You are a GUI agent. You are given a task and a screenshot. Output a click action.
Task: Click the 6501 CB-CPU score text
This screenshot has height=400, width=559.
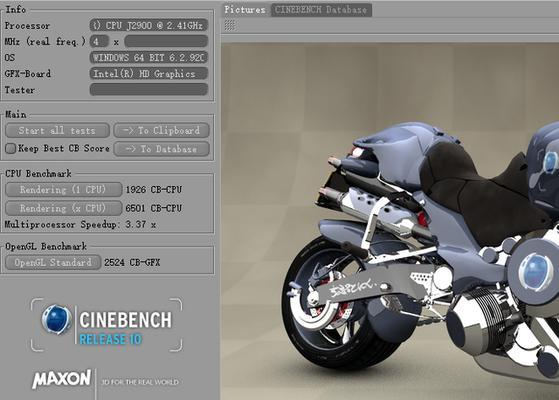point(154,208)
